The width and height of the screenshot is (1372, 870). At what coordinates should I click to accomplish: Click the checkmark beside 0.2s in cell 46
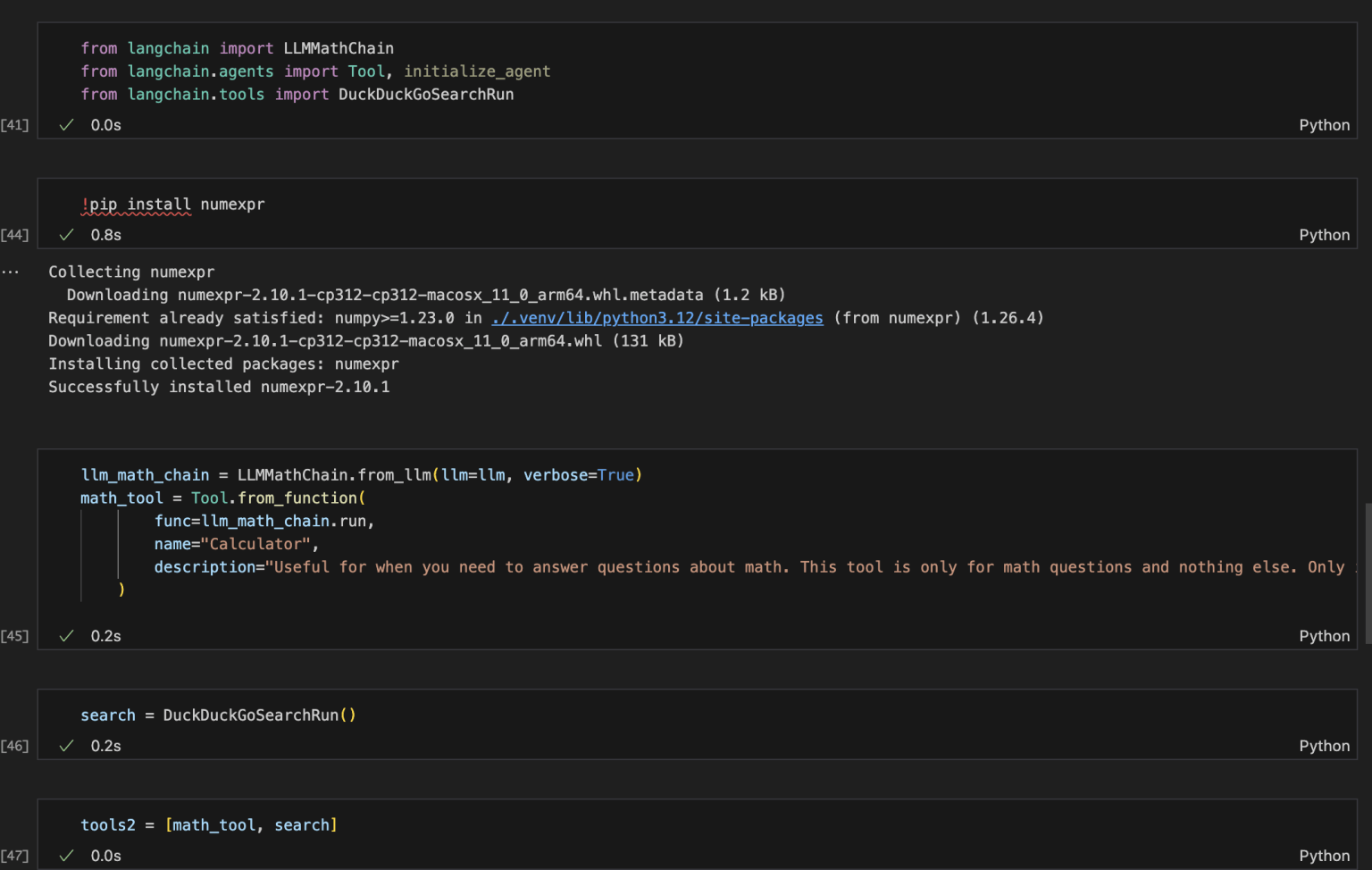[x=66, y=746]
